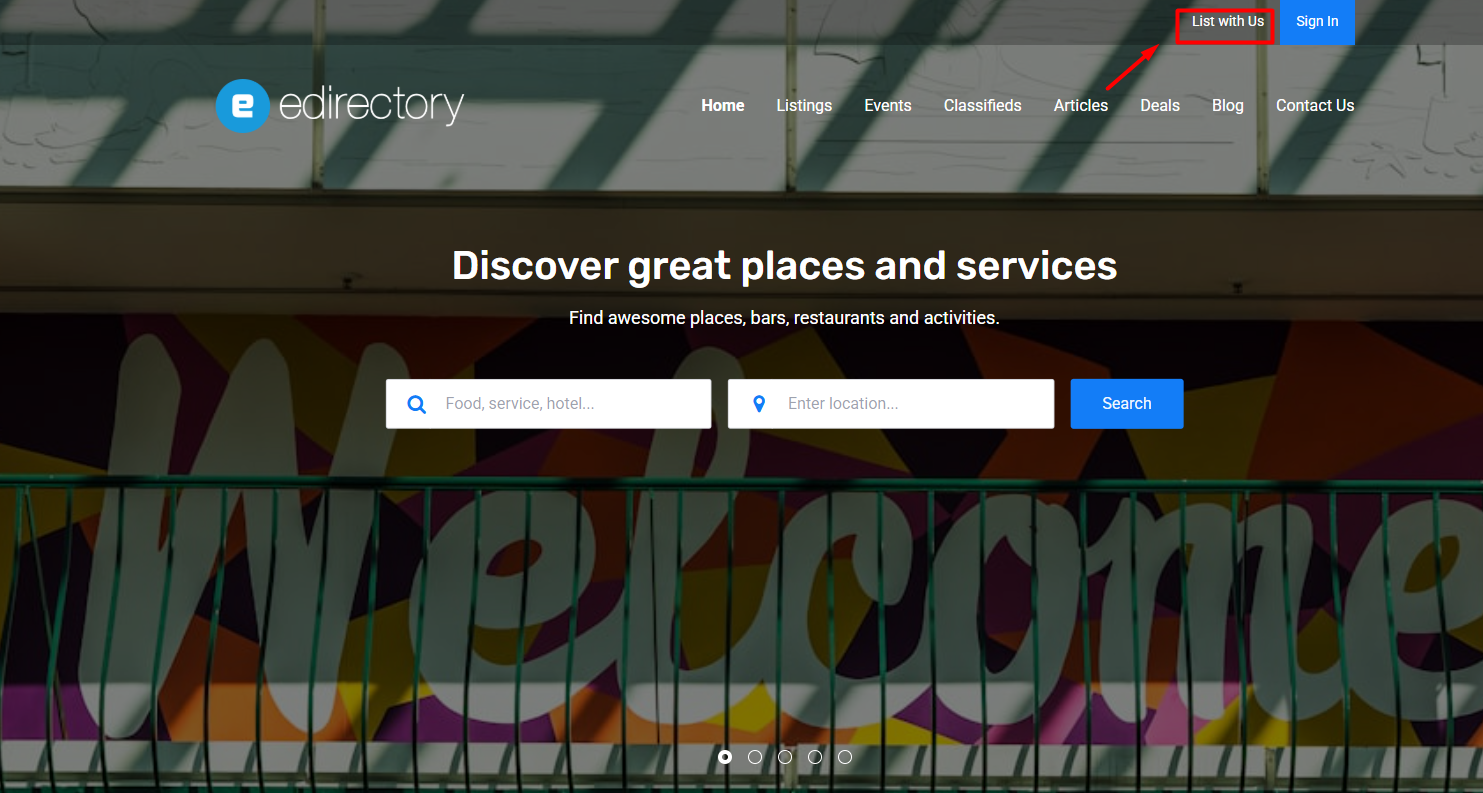Click the magnifying glass search icon
Viewport: 1483px width, 793px height.
click(x=417, y=404)
